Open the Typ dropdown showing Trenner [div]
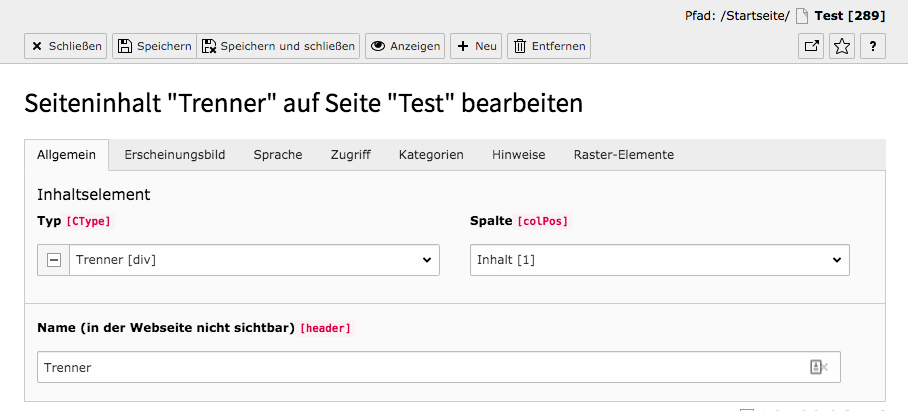 point(254,260)
